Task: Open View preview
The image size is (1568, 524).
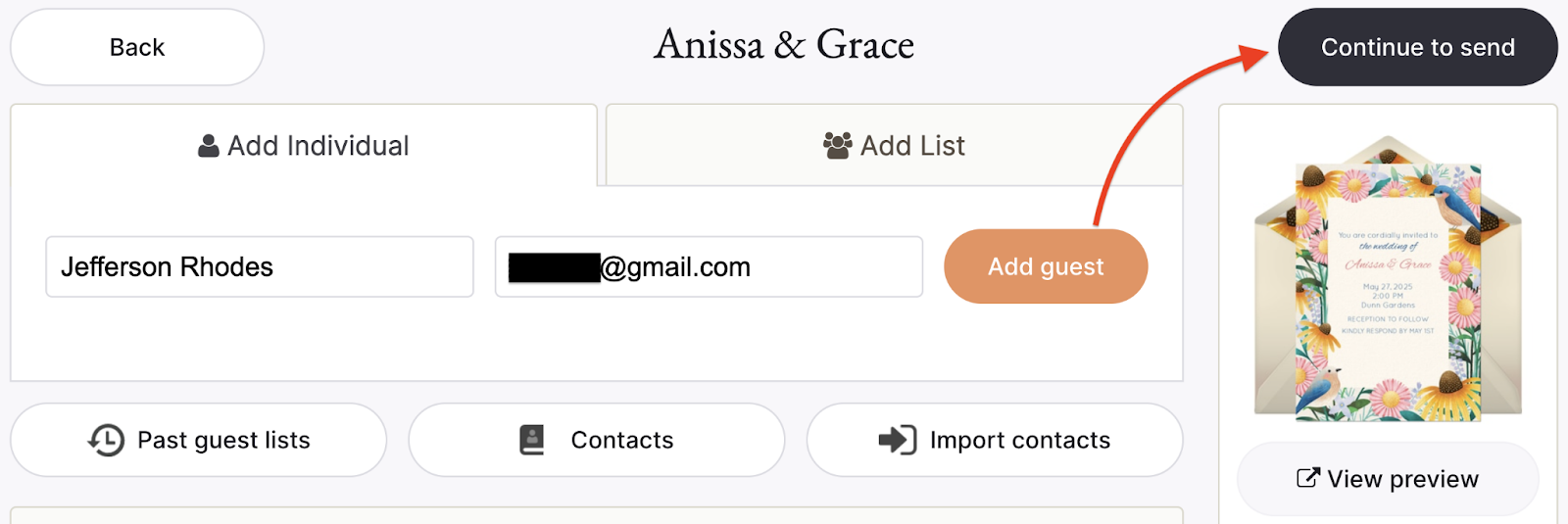Action: (x=1388, y=478)
